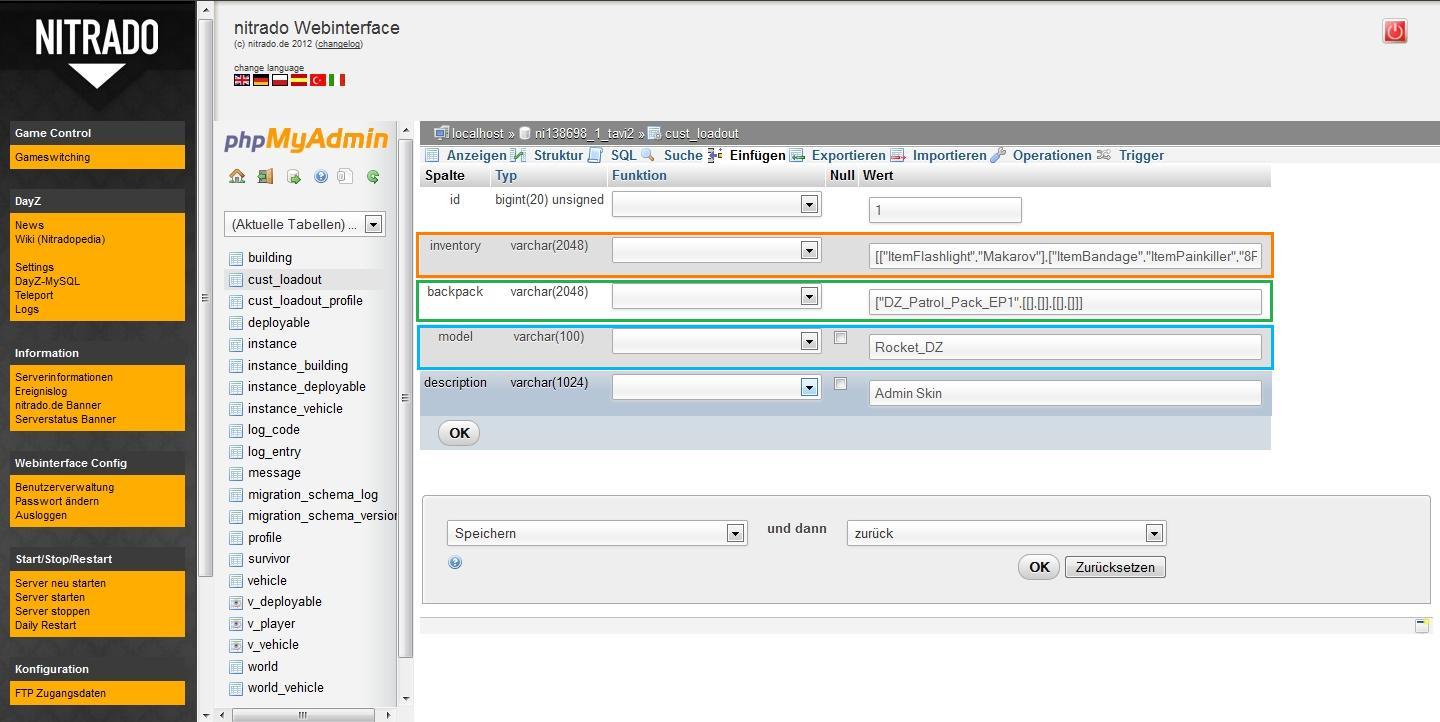Image resolution: width=1440 pixels, height=722 pixels.
Task: Reload navigation frame with green refresh icon
Action: pos(373,176)
